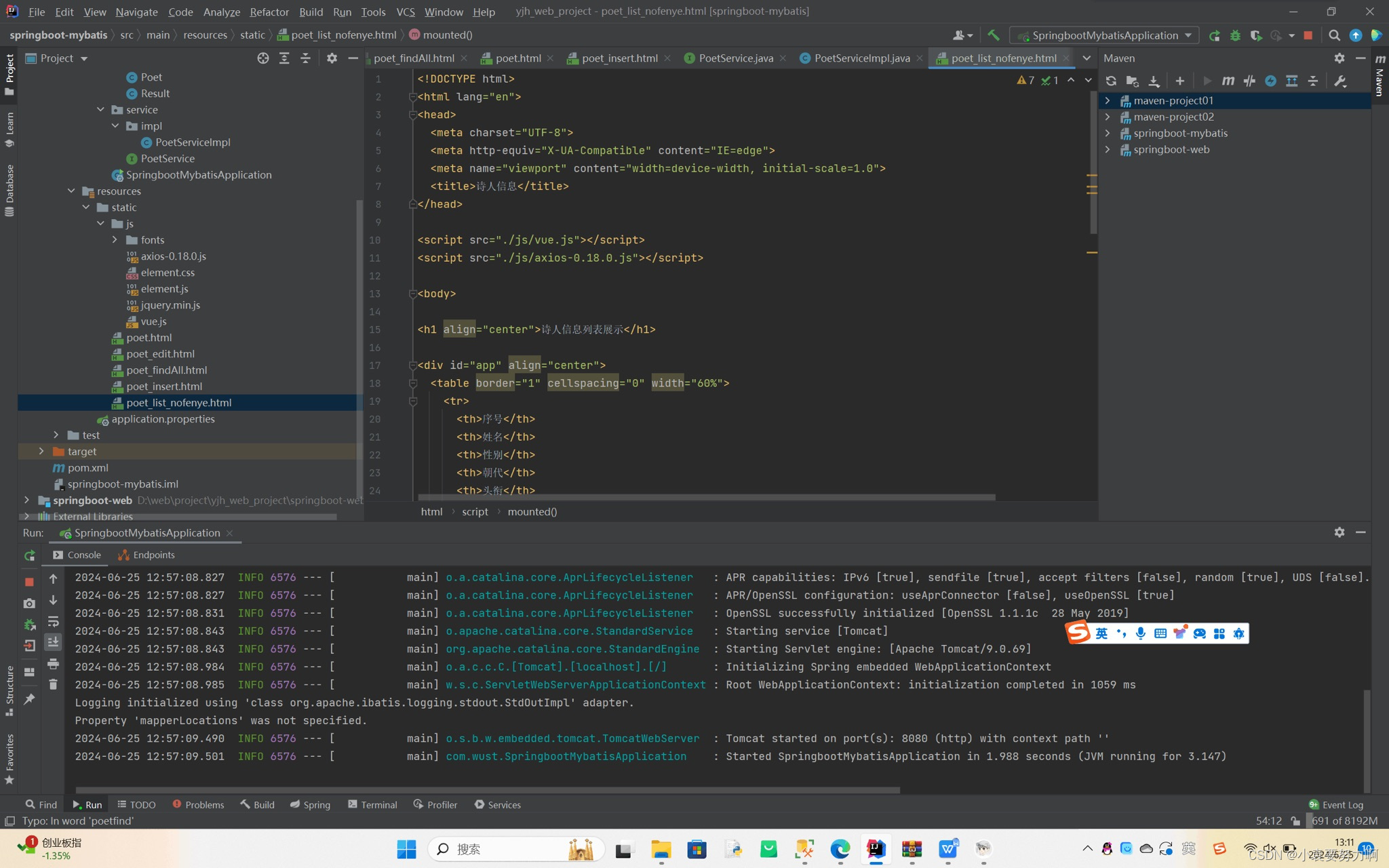Image resolution: width=1389 pixels, height=868 pixels.
Task: Open Maven Settings wrench icon
Action: (1339, 81)
